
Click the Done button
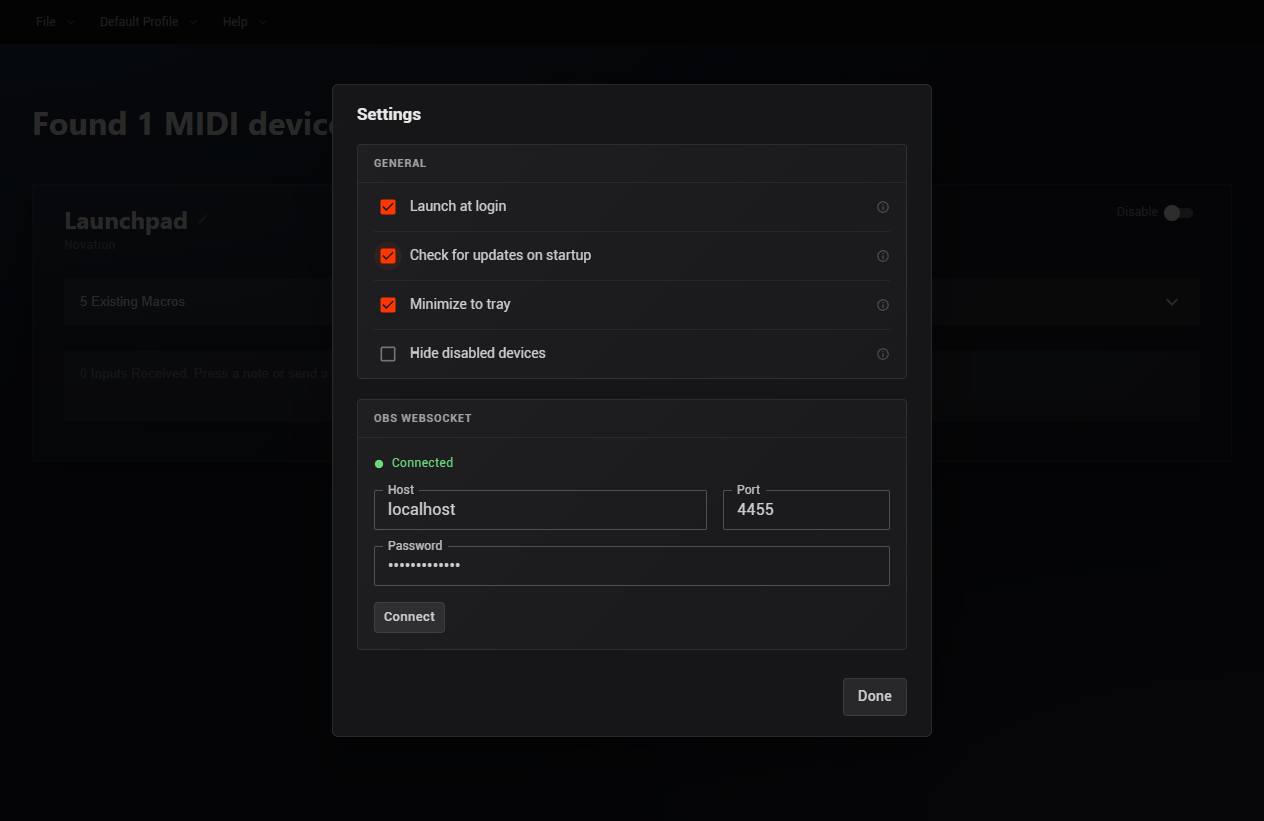click(874, 697)
